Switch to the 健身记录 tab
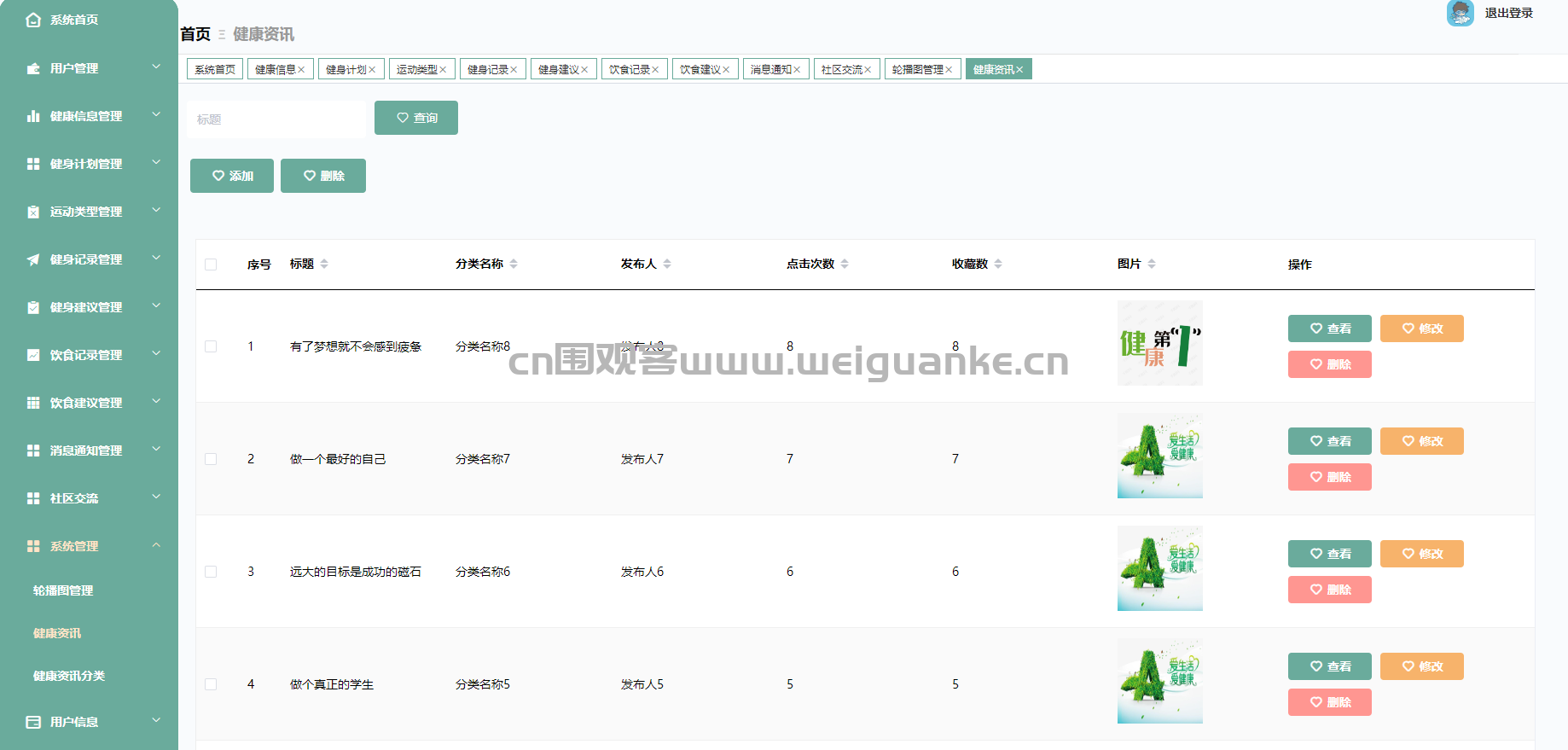This screenshot has height=750, width=1568. pos(487,70)
